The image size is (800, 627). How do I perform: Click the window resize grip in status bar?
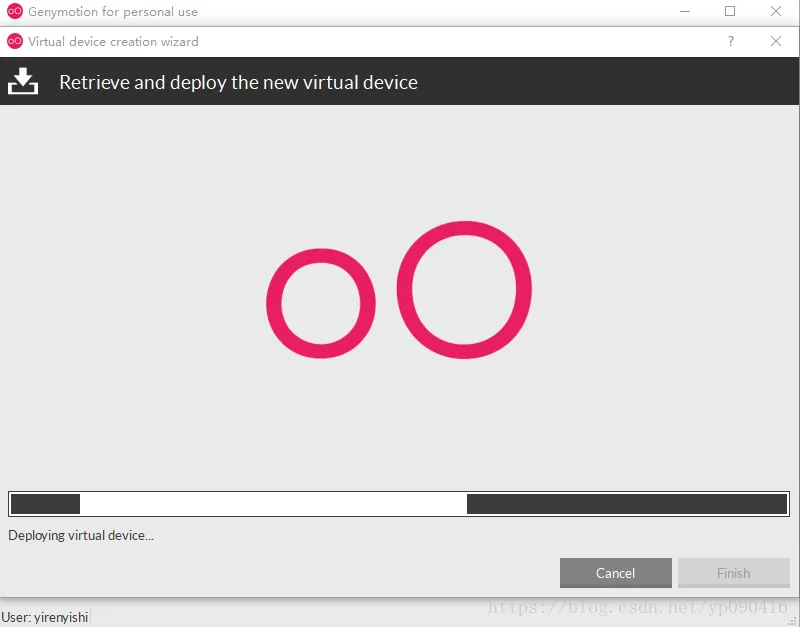pyautogui.click(x=792, y=621)
